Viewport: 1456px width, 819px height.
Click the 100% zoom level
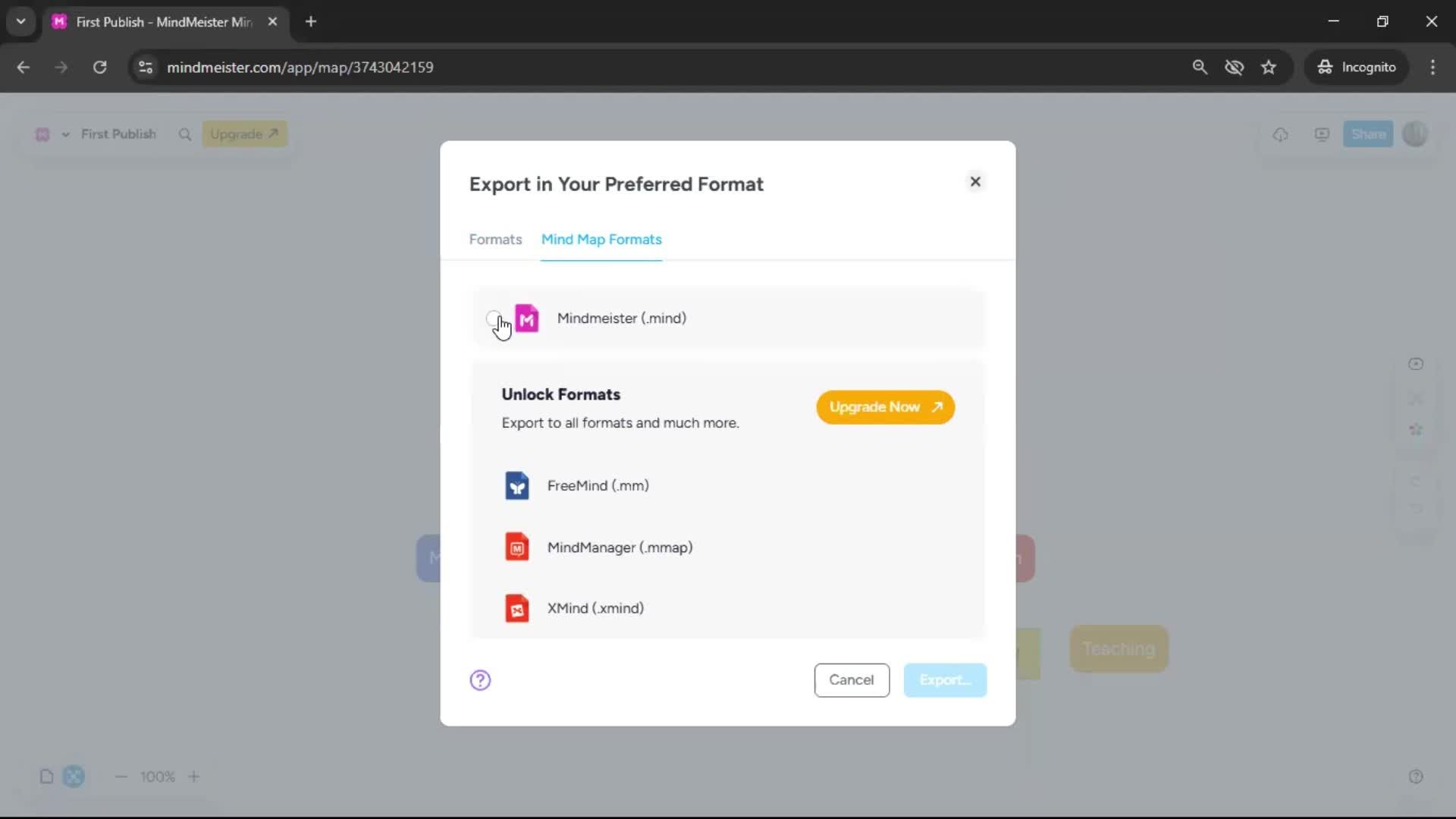[x=158, y=777]
